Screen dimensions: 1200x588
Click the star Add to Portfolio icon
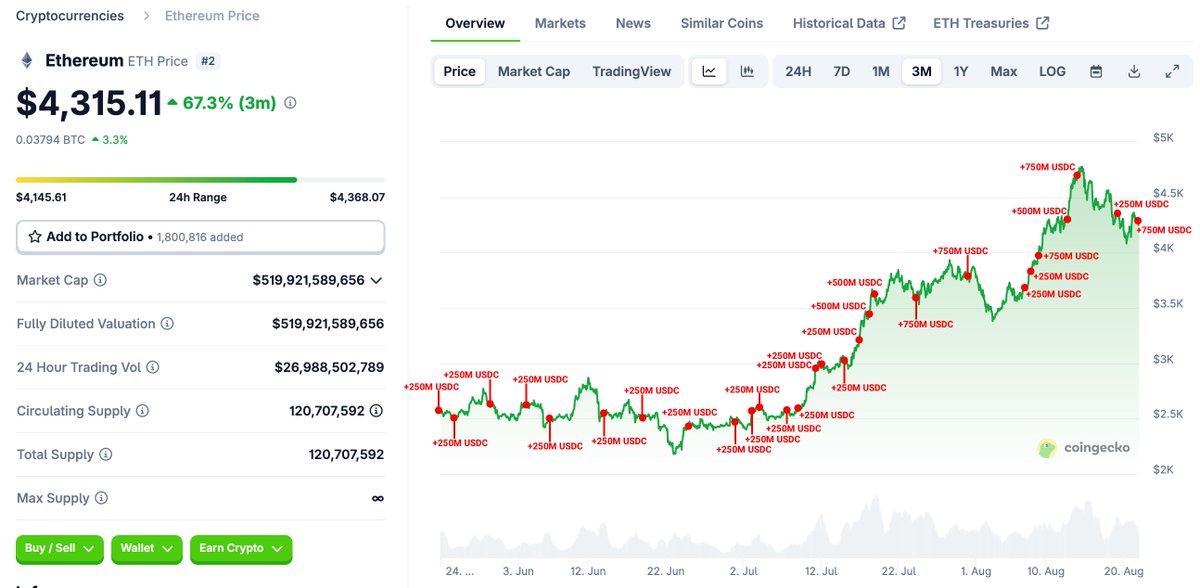(35, 237)
